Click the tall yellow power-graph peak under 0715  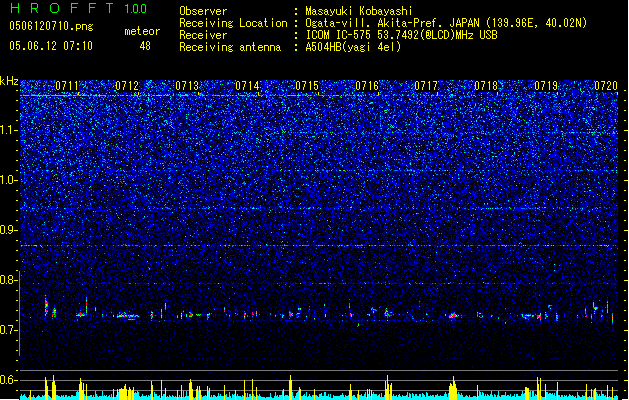coord(290,388)
